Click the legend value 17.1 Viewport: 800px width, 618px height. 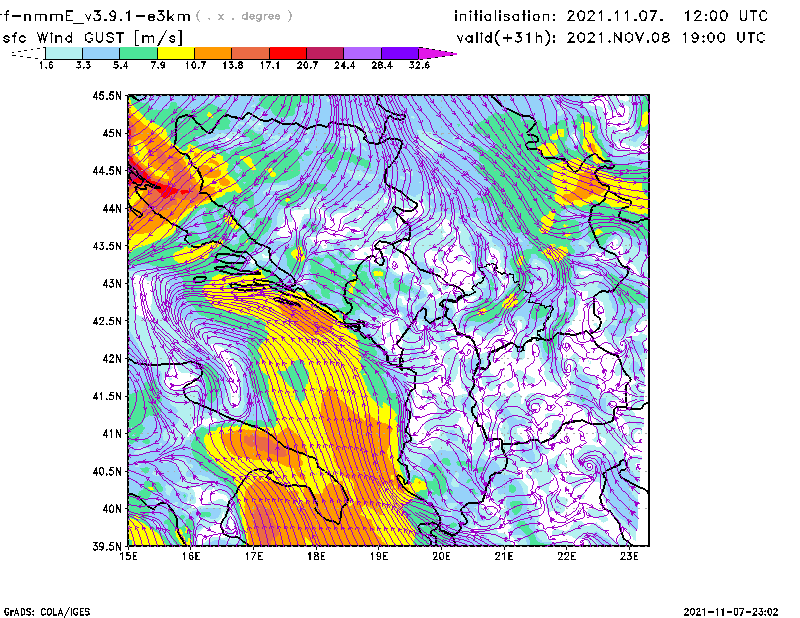pyautogui.click(x=270, y=65)
